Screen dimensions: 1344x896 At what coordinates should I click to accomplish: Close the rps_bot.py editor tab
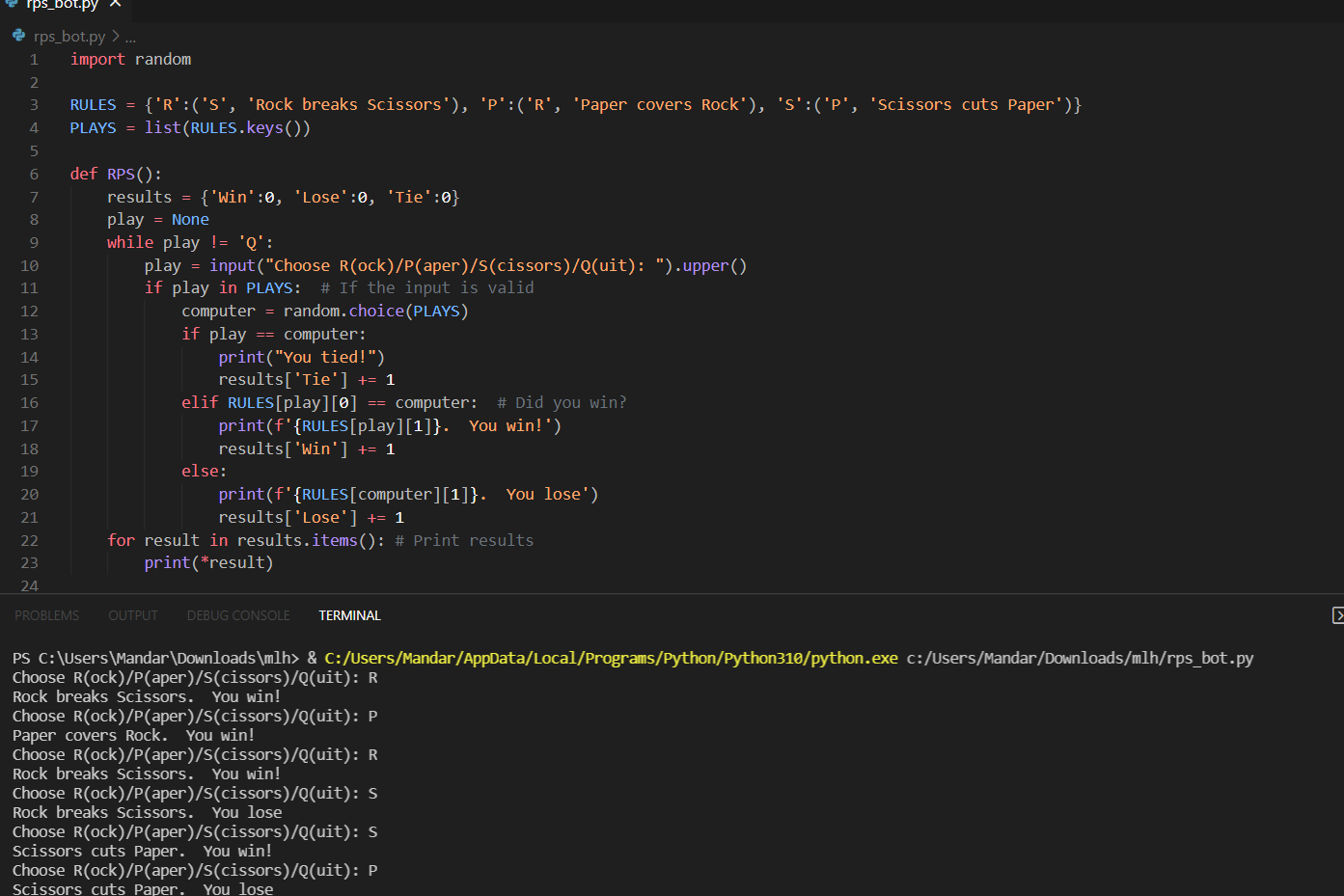115,5
